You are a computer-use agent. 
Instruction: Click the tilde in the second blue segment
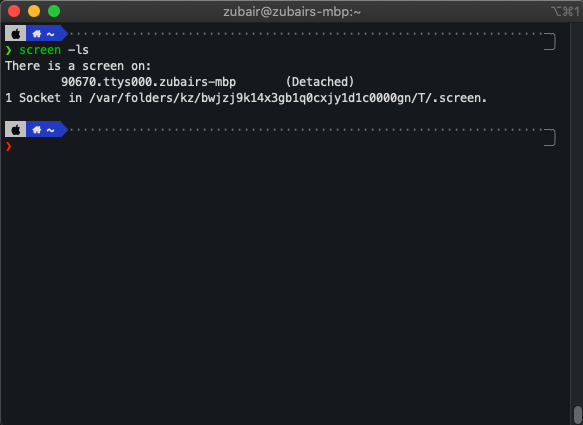(x=51, y=130)
